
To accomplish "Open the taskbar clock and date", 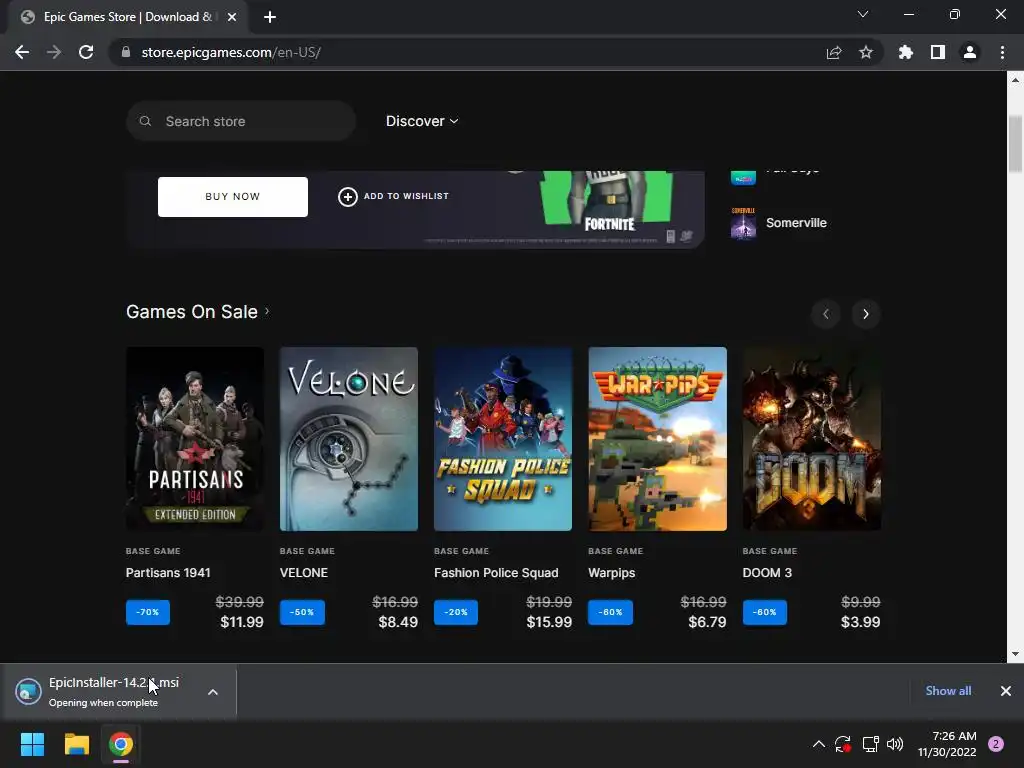I will coord(948,744).
